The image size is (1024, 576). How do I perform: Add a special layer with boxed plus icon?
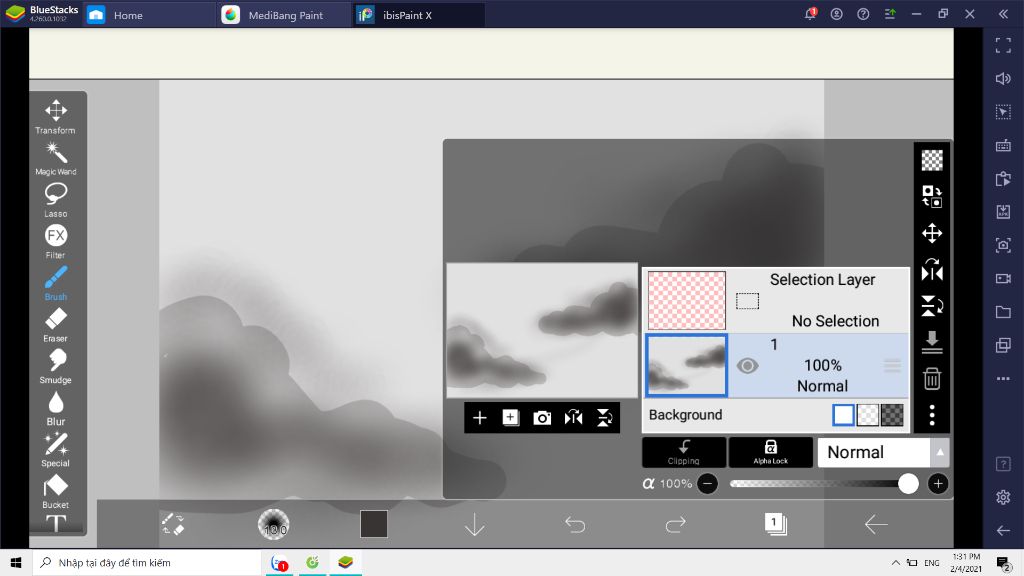(511, 418)
